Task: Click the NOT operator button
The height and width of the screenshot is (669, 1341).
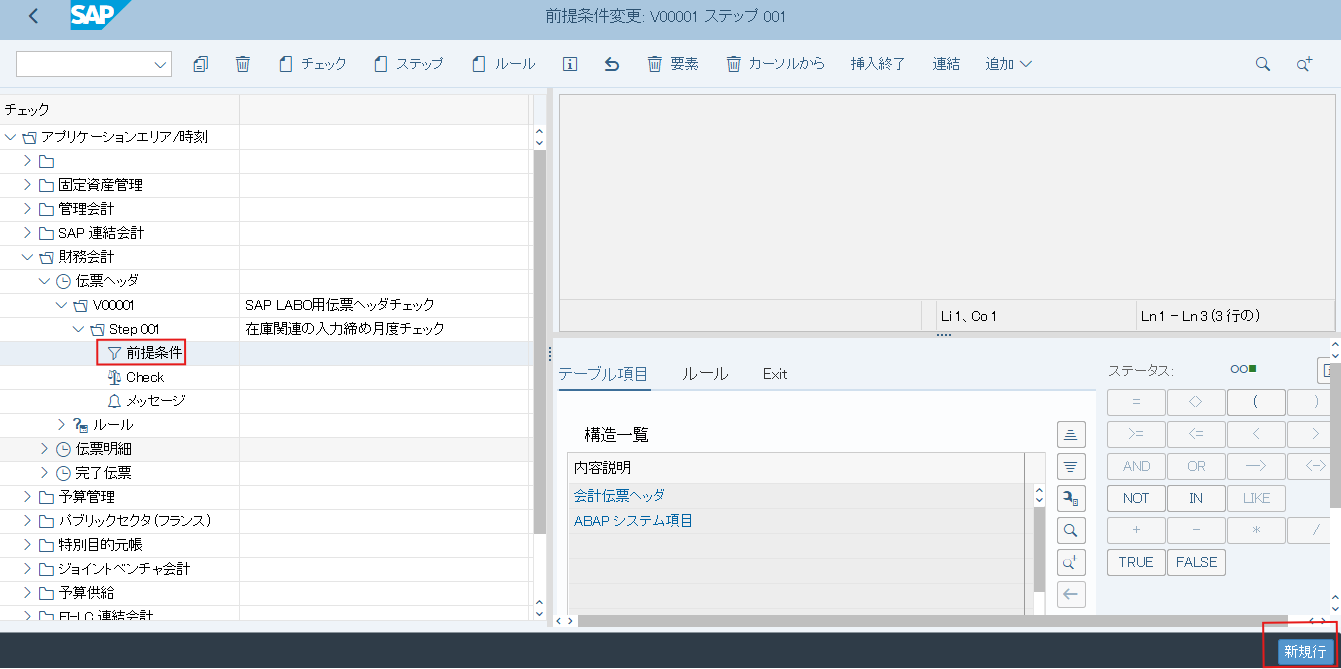Action: coord(1135,498)
